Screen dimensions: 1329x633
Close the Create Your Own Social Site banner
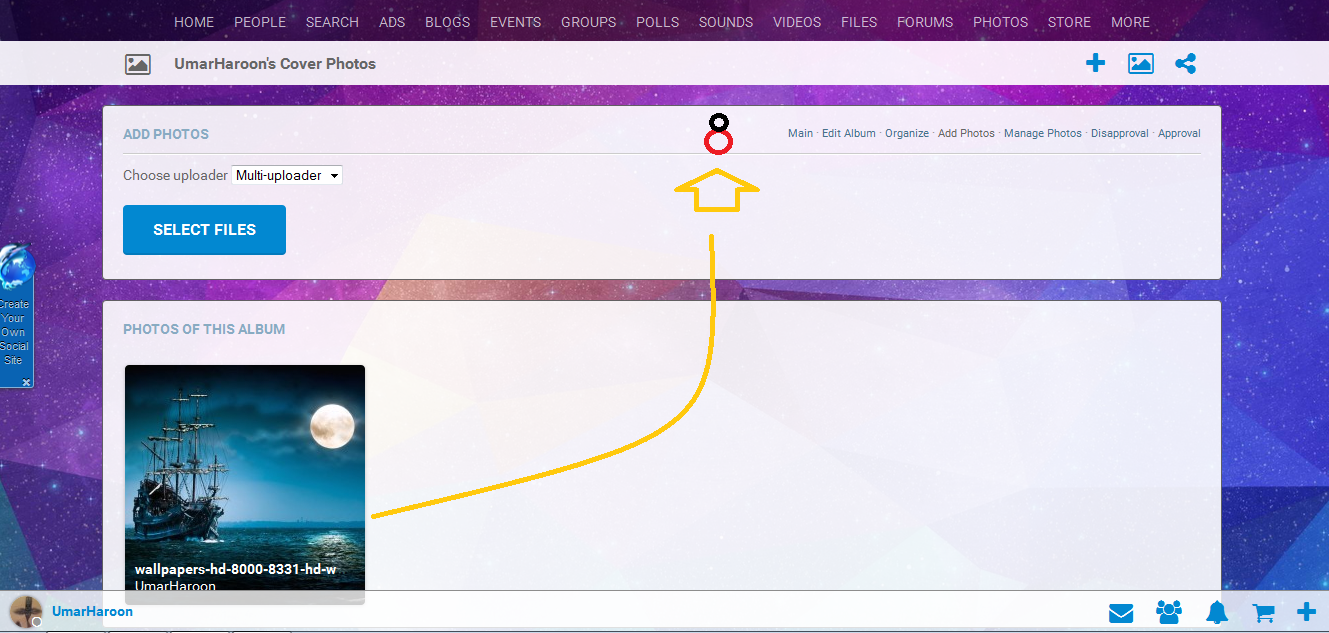tap(27, 382)
